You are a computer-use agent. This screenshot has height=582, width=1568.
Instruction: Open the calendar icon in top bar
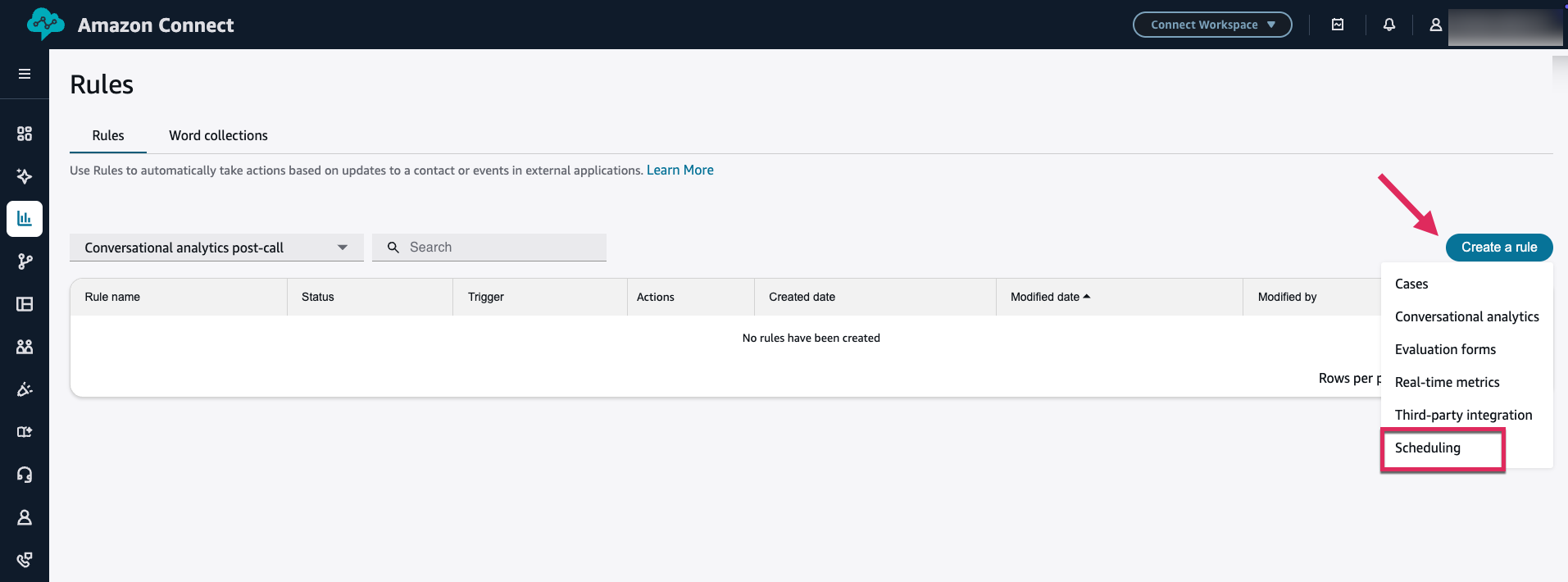pyautogui.click(x=1338, y=25)
